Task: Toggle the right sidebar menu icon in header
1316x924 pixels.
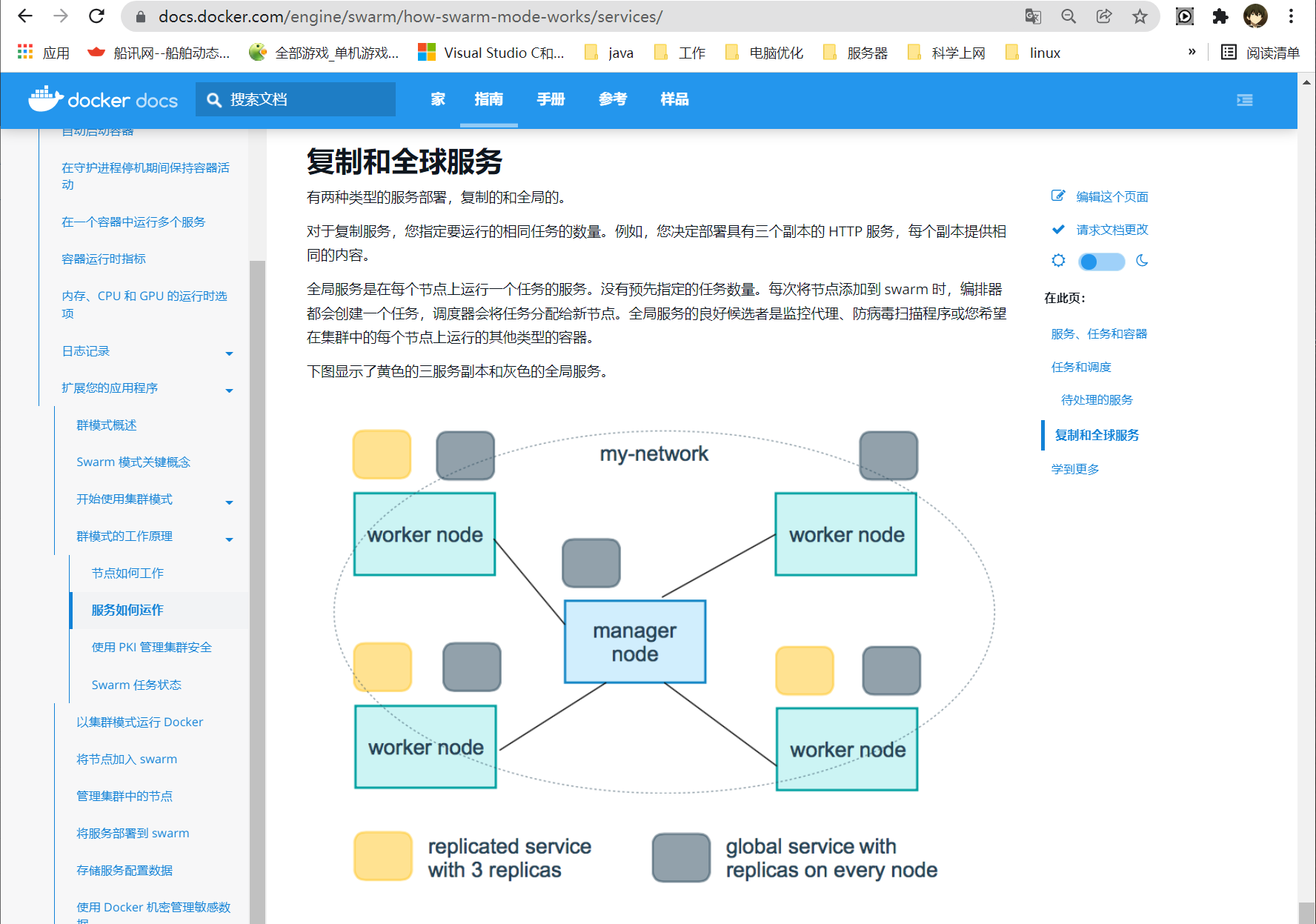Action: (1245, 100)
